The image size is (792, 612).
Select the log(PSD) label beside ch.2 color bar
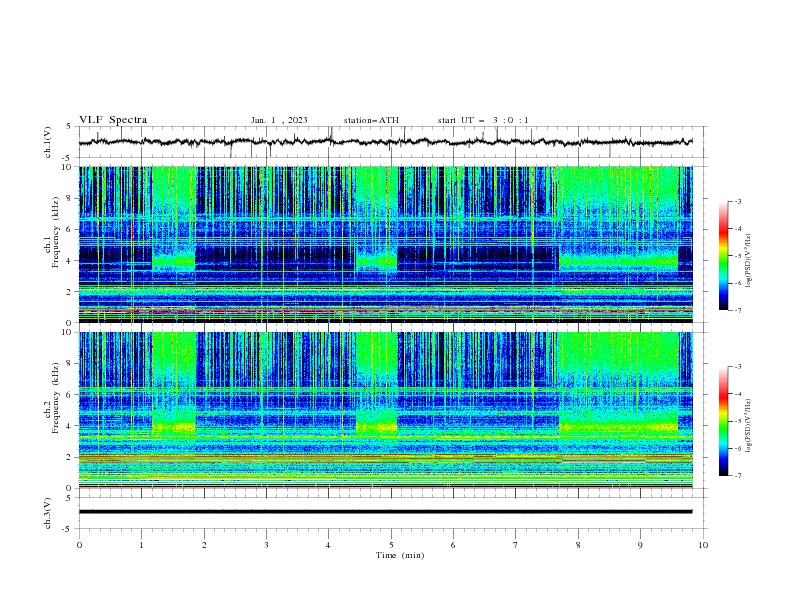tap(749, 425)
